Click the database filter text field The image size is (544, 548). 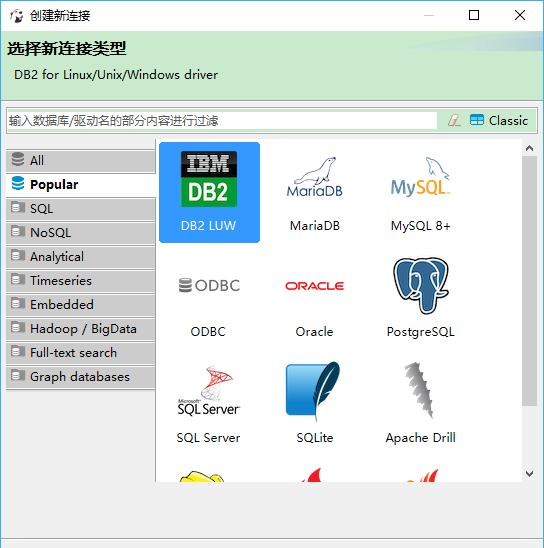[x=222, y=121]
